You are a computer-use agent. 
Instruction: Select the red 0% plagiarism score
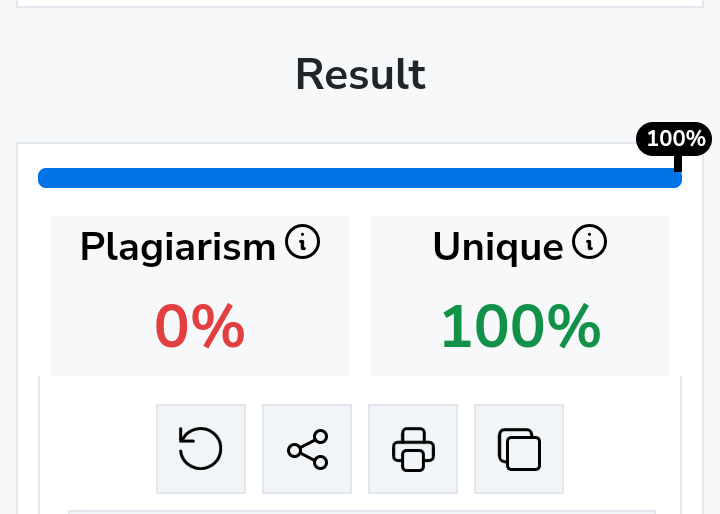coord(200,326)
